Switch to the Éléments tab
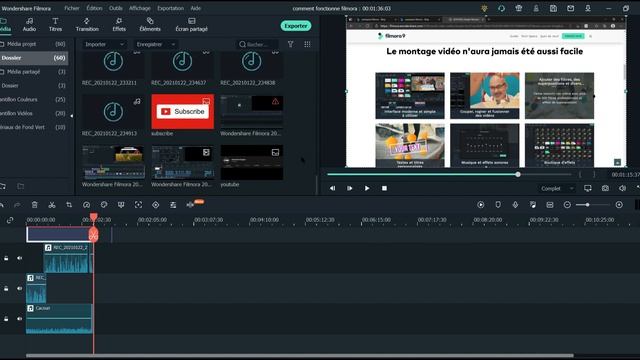This screenshot has width=640, height=360. (x=150, y=24)
